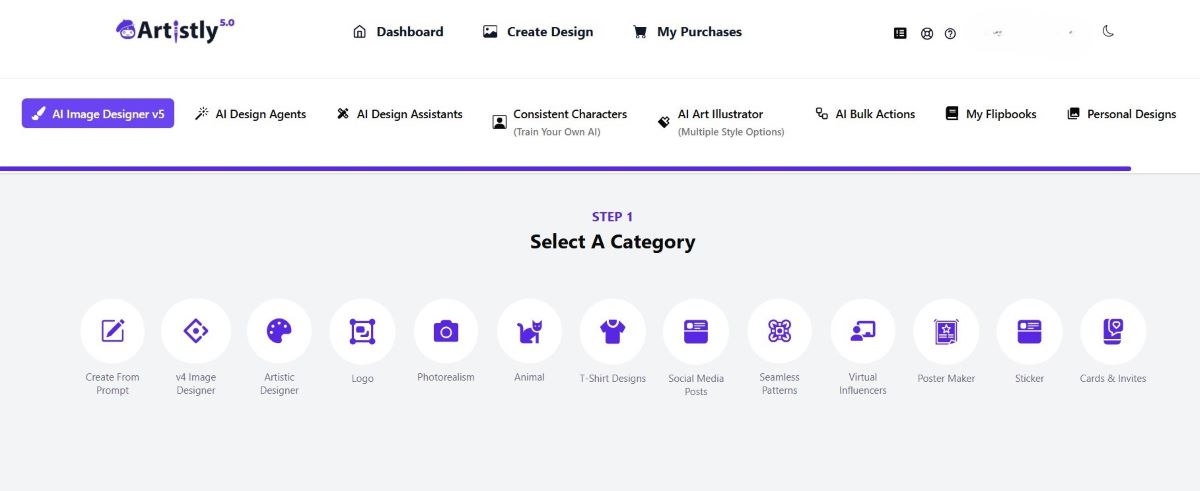This screenshot has height=491, width=1200.
Task: Toggle dark mode with the moon icon
Action: click(x=1108, y=31)
